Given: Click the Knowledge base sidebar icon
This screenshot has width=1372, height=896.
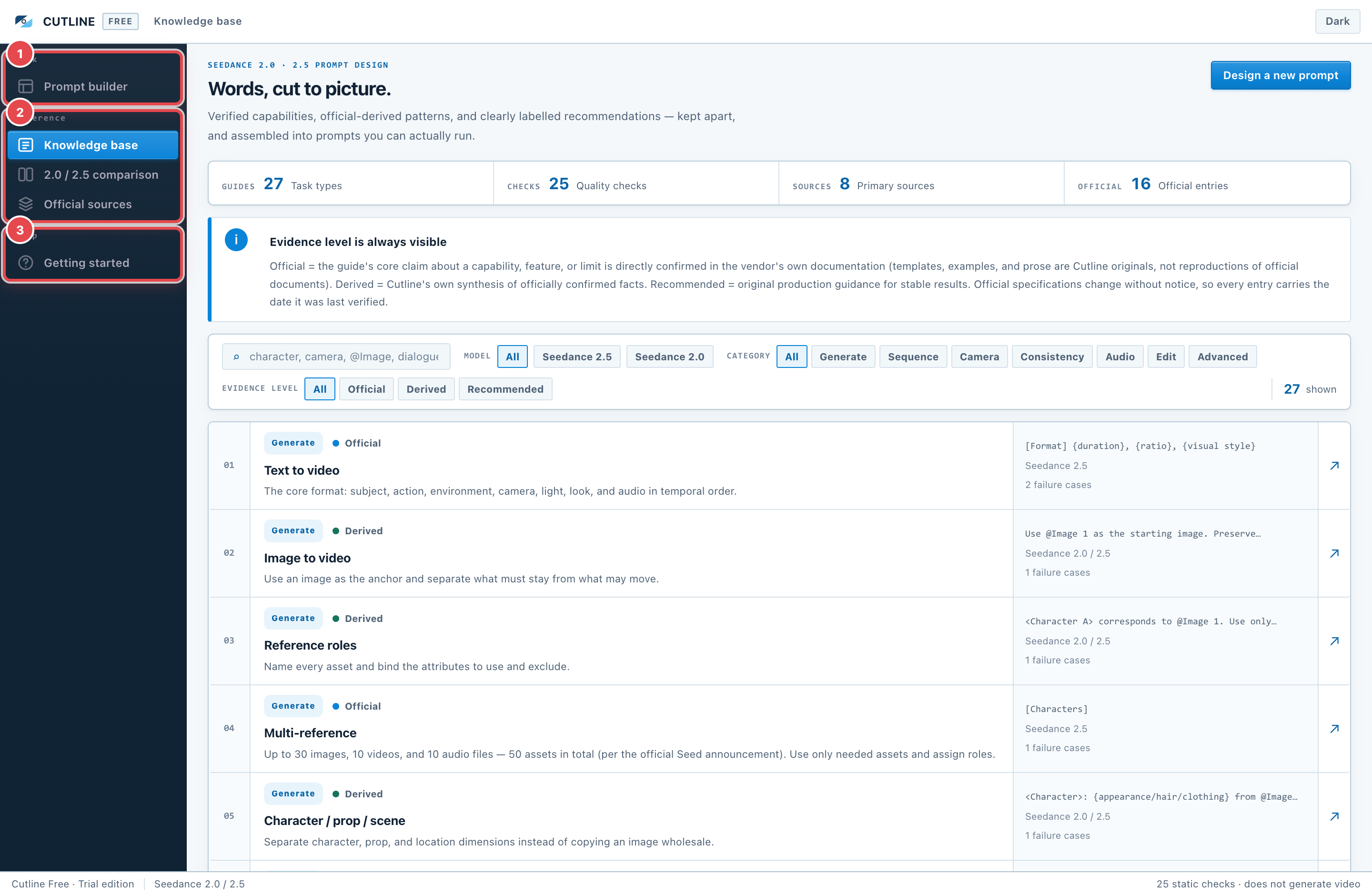Looking at the screenshot, I should click(x=26, y=145).
